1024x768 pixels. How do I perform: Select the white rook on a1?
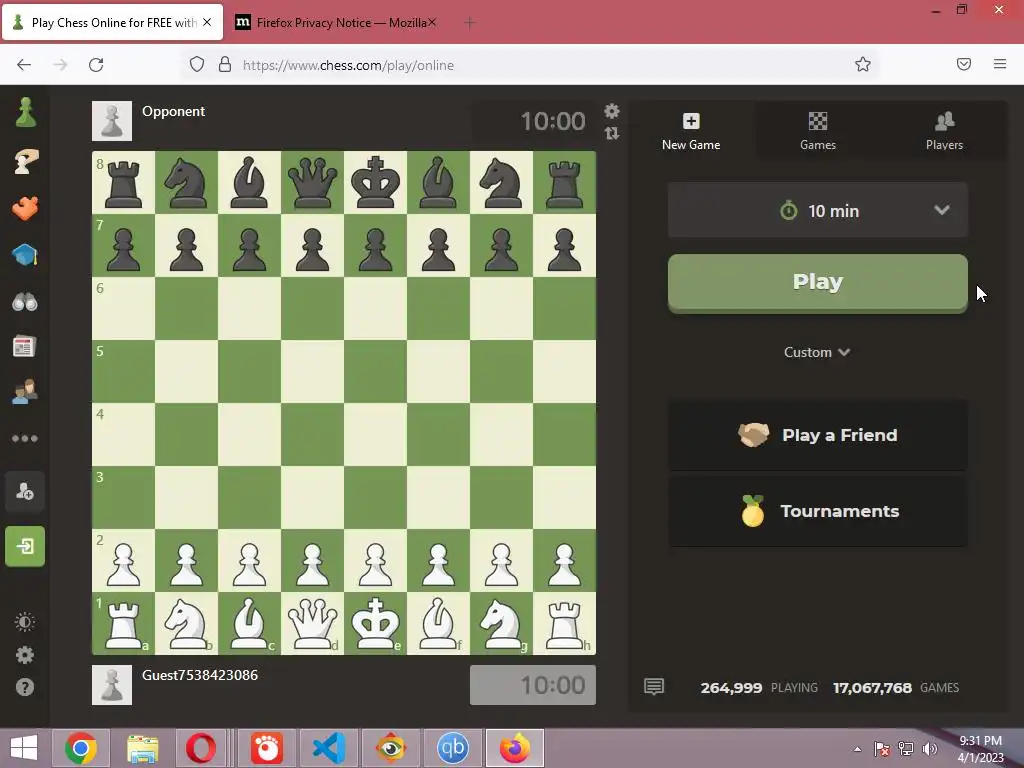(x=123, y=624)
